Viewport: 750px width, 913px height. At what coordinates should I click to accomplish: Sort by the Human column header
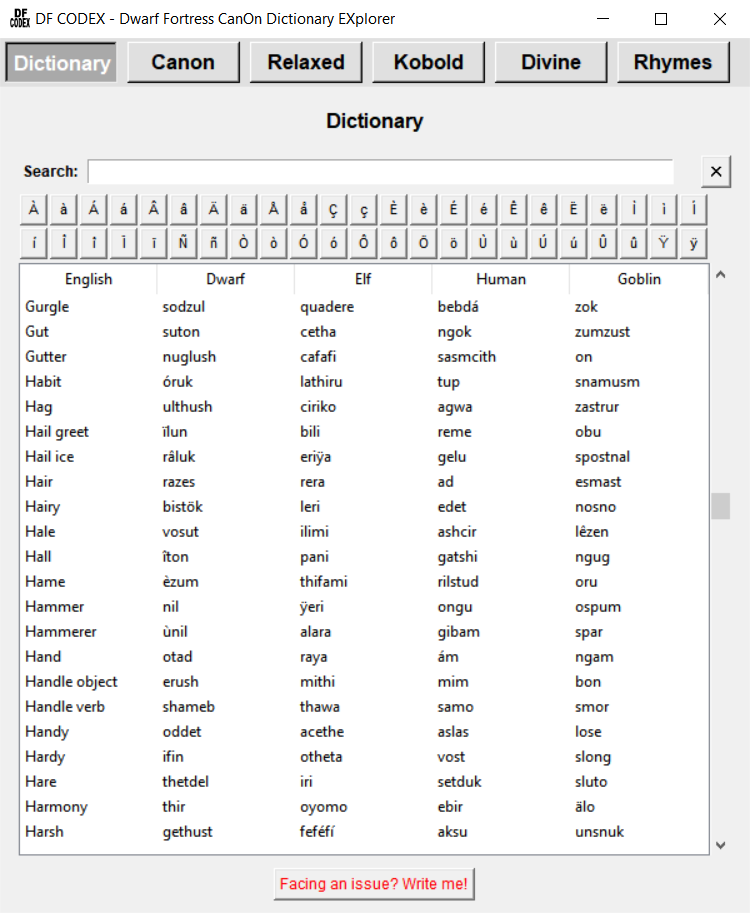pyautogui.click(x=501, y=279)
